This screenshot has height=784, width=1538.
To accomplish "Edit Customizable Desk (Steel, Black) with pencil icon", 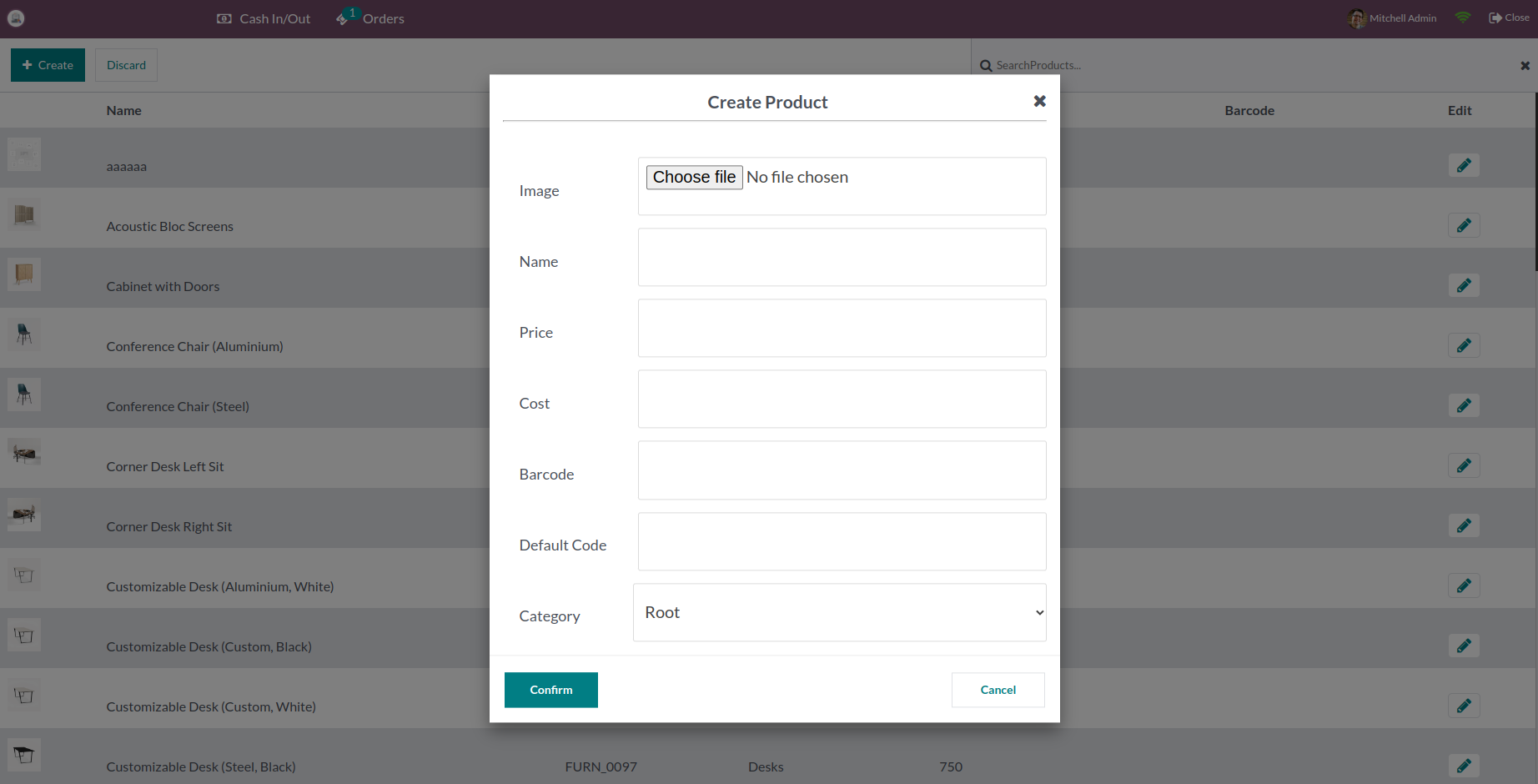I will click(x=1464, y=765).
